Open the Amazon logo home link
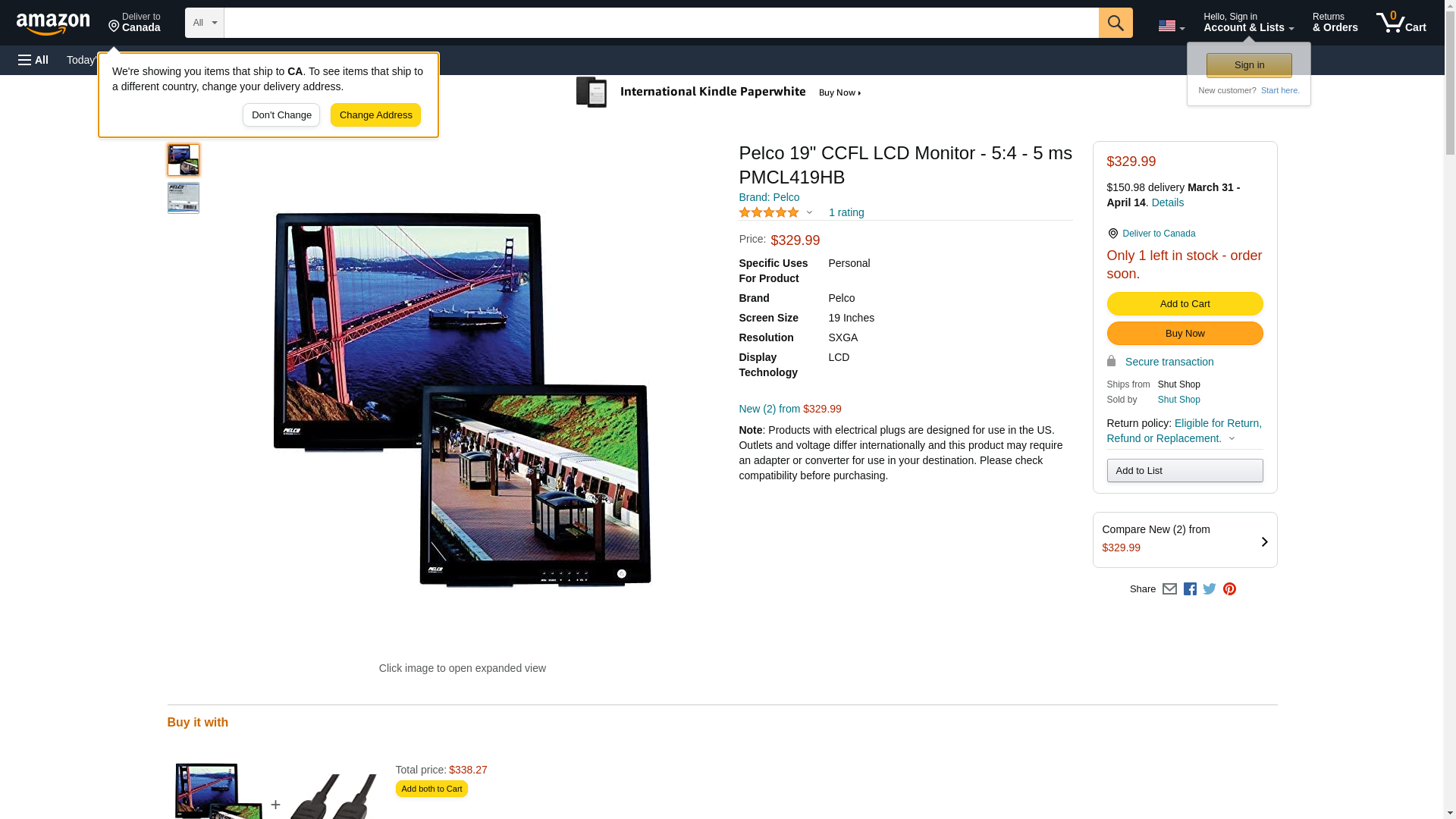This screenshot has height=819, width=1456. tap(53, 24)
